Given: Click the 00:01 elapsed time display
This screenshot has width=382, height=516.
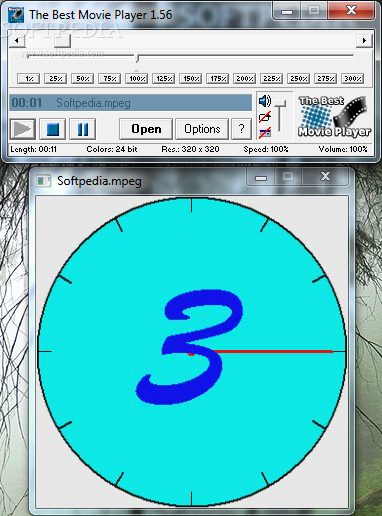Looking at the screenshot, I should click(x=27, y=103).
